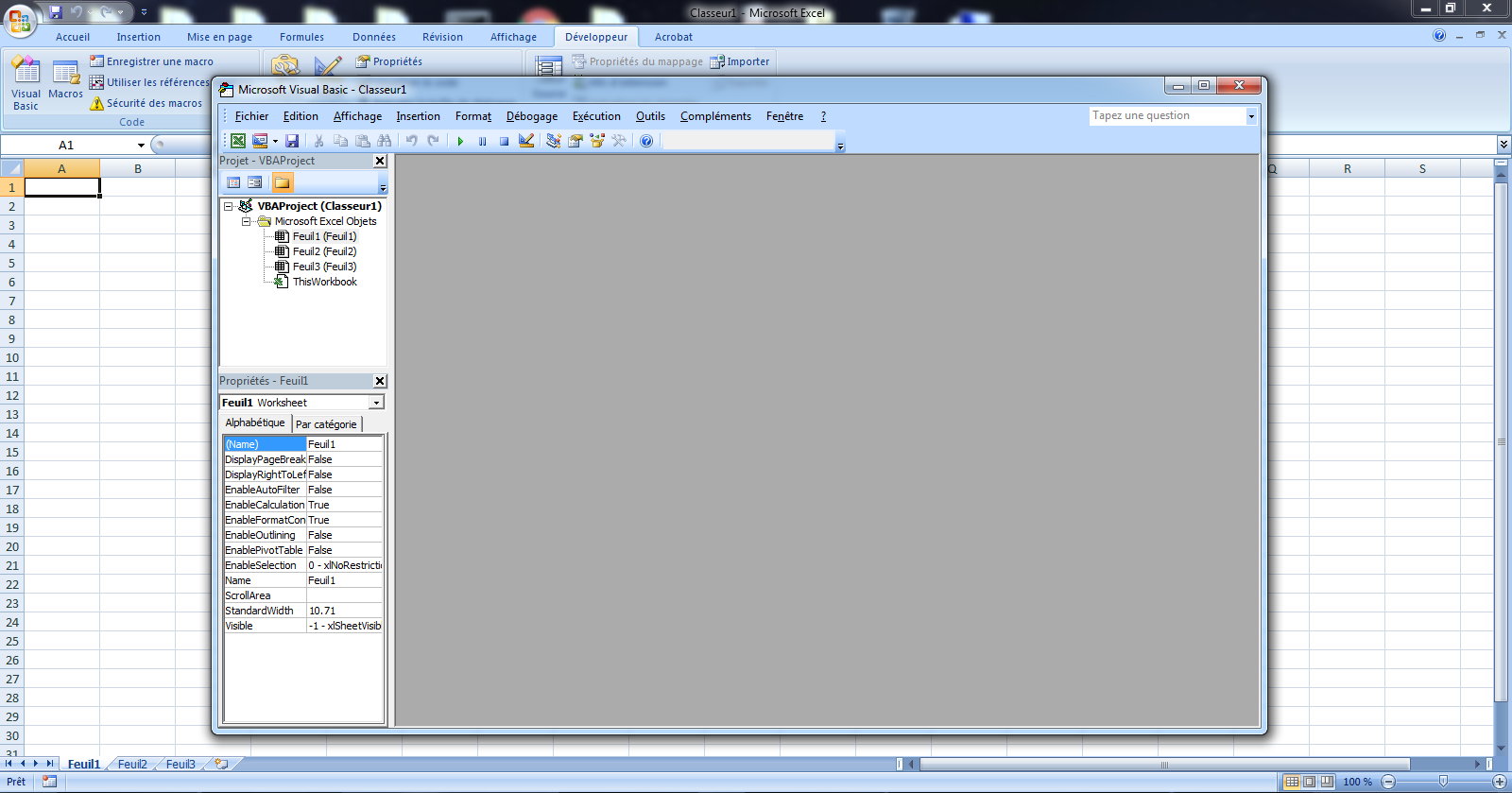Click Sécurité des macros in Excel ribbon
Viewport: 1512px width, 793px height.
coord(146,103)
